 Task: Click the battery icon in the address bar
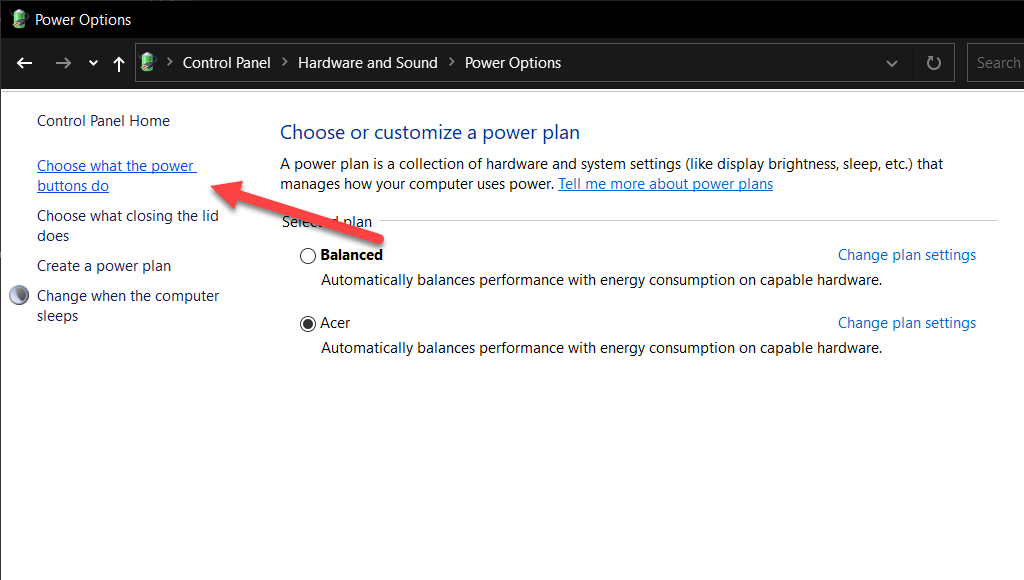click(x=149, y=63)
